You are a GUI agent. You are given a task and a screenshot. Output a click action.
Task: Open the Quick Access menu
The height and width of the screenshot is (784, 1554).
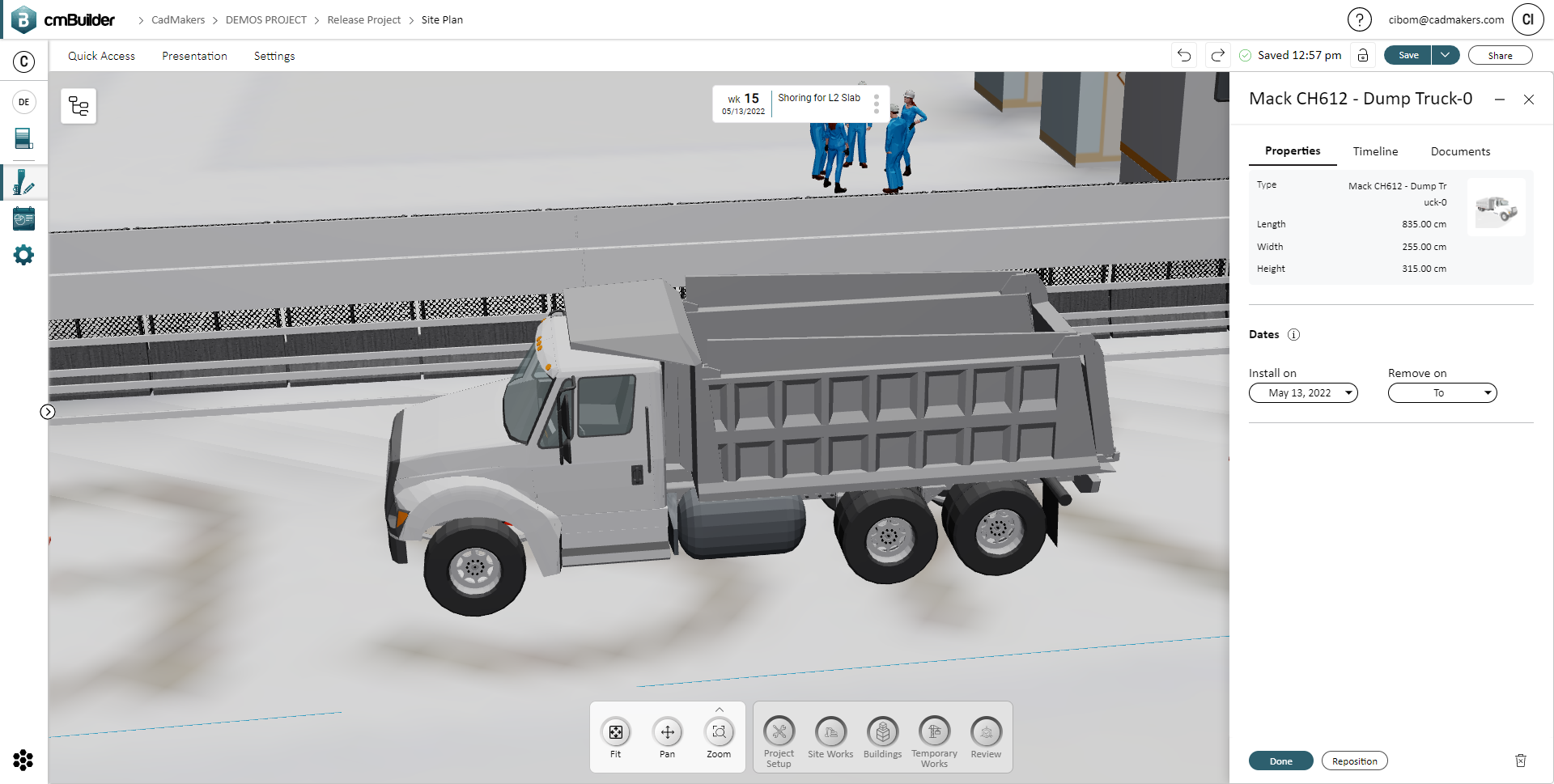click(x=101, y=56)
